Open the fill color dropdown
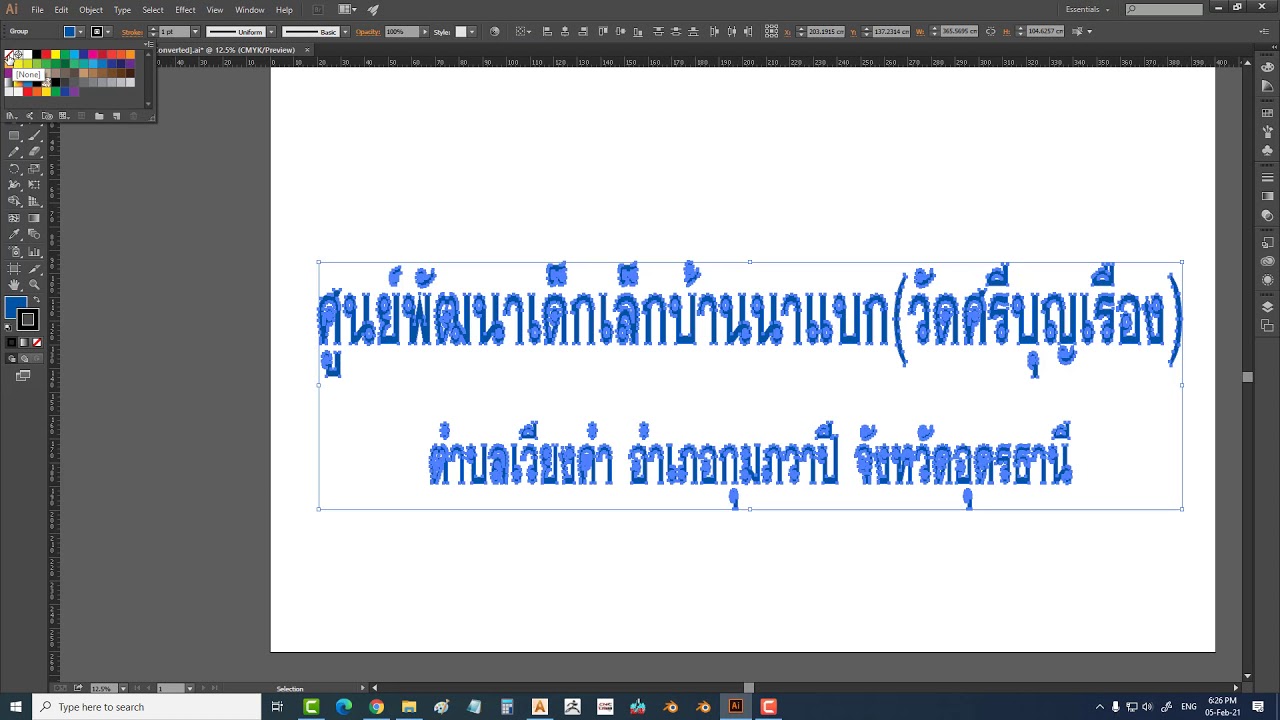This screenshot has width=1280, height=720. (x=81, y=31)
